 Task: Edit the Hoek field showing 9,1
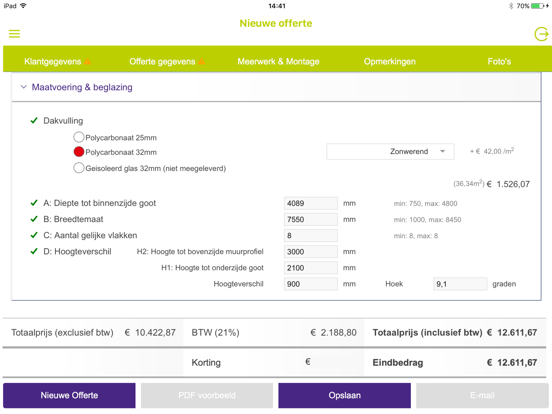(460, 284)
